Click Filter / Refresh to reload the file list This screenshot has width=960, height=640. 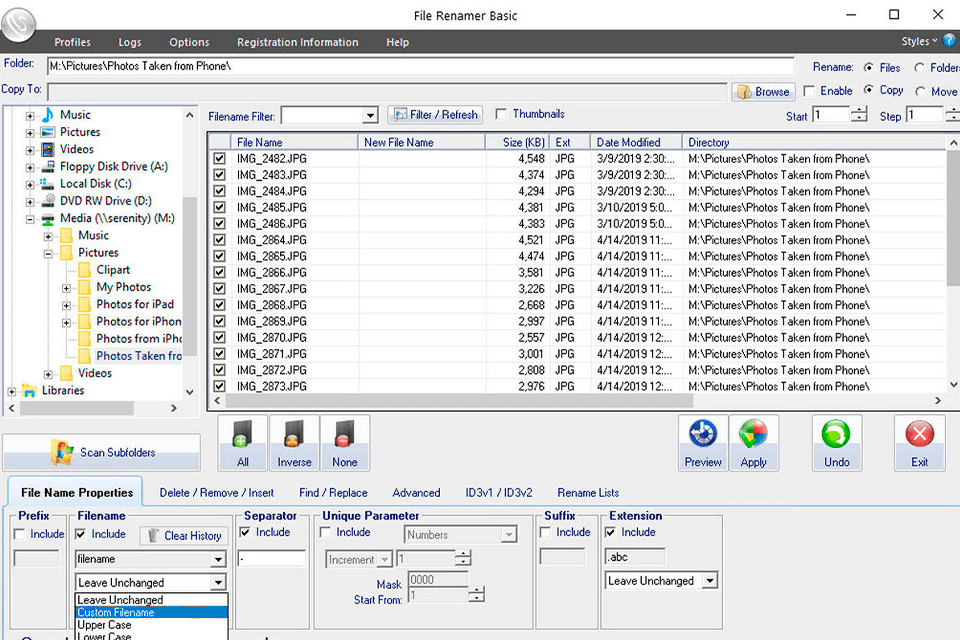click(434, 114)
